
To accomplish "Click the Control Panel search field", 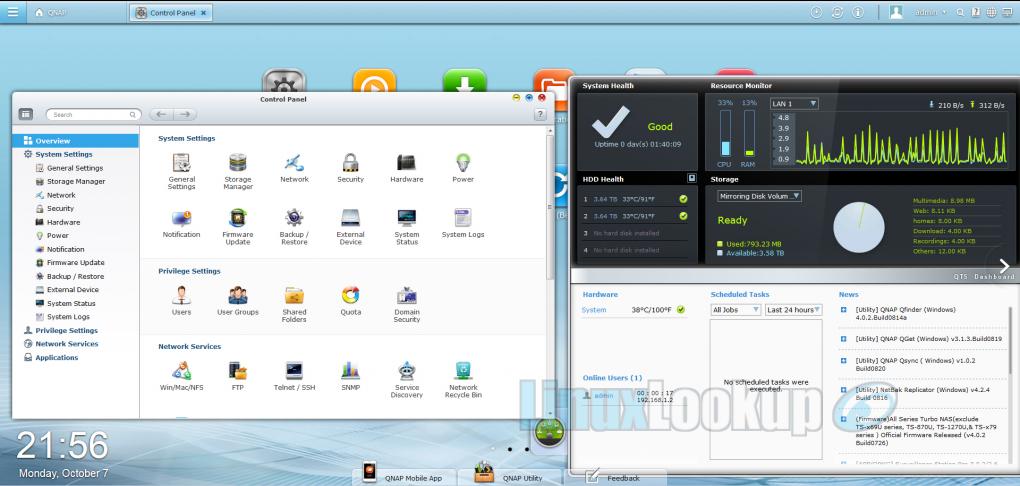I will (x=94, y=115).
